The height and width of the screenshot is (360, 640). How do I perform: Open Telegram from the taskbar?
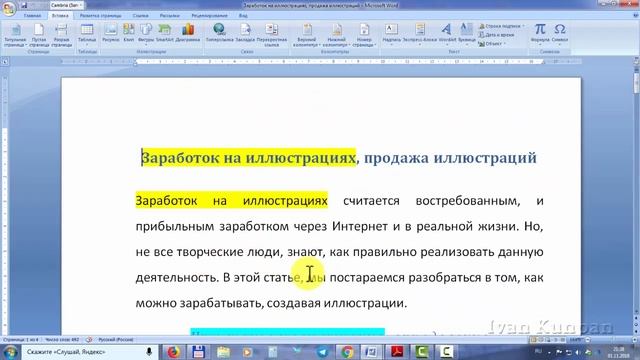pos(322,352)
